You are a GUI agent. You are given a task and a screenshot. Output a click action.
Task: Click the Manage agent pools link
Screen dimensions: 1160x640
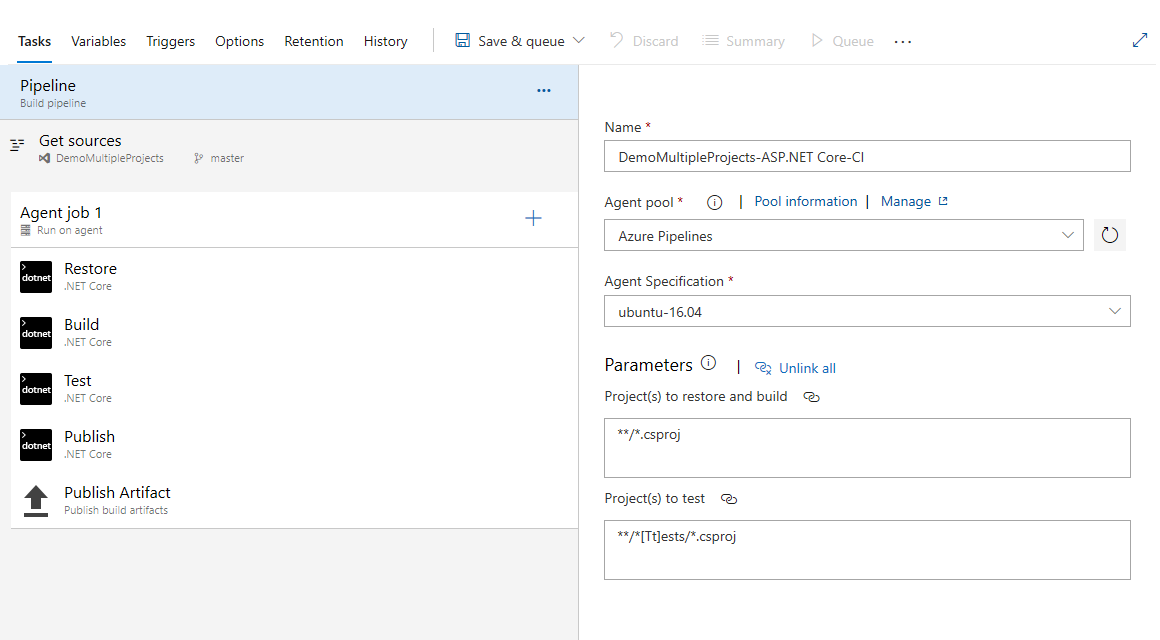pyautogui.click(x=906, y=201)
